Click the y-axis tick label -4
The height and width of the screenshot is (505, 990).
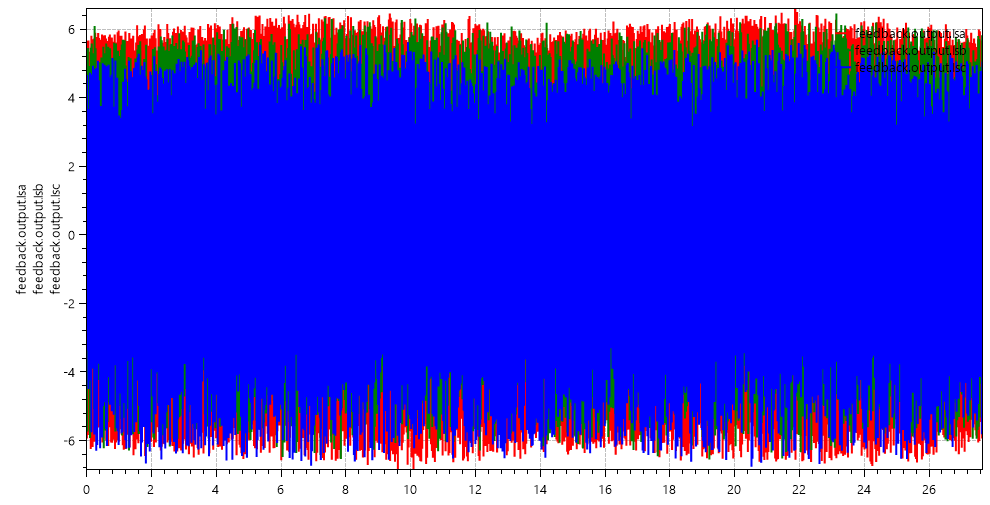pyautogui.click(x=69, y=372)
